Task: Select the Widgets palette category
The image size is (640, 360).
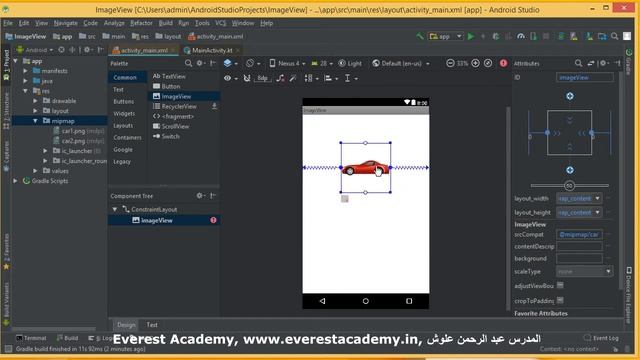Action: [x=124, y=113]
